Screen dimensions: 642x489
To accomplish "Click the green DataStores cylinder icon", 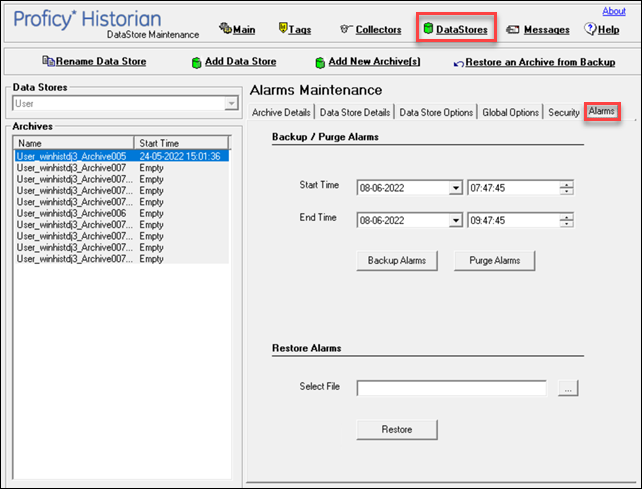I will (x=428, y=28).
